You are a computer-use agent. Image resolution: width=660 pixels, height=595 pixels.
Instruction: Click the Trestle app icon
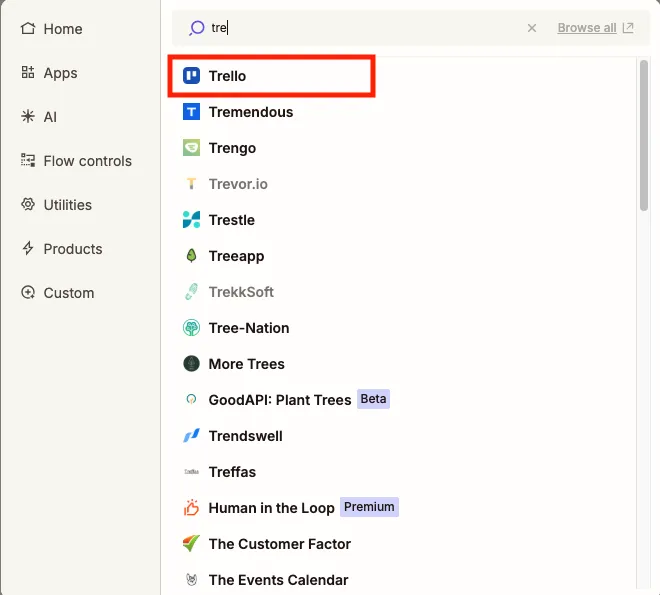pos(191,220)
